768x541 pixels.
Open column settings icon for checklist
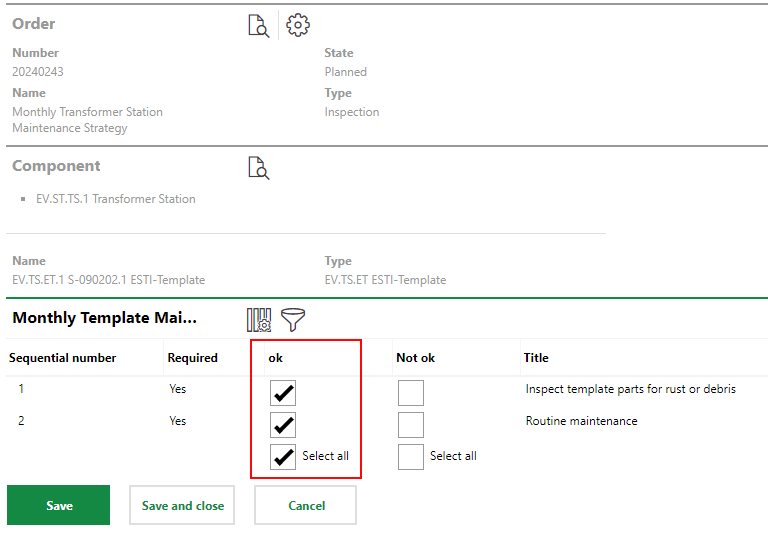(x=259, y=320)
